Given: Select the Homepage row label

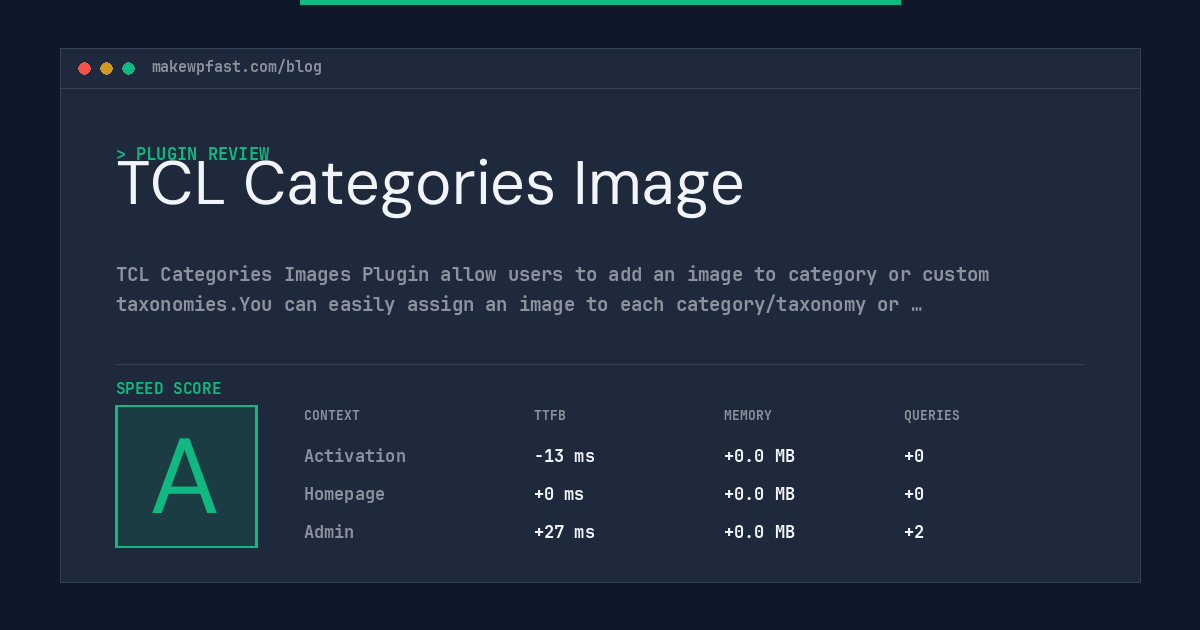Looking at the screenshot, I should pos(344,494).
